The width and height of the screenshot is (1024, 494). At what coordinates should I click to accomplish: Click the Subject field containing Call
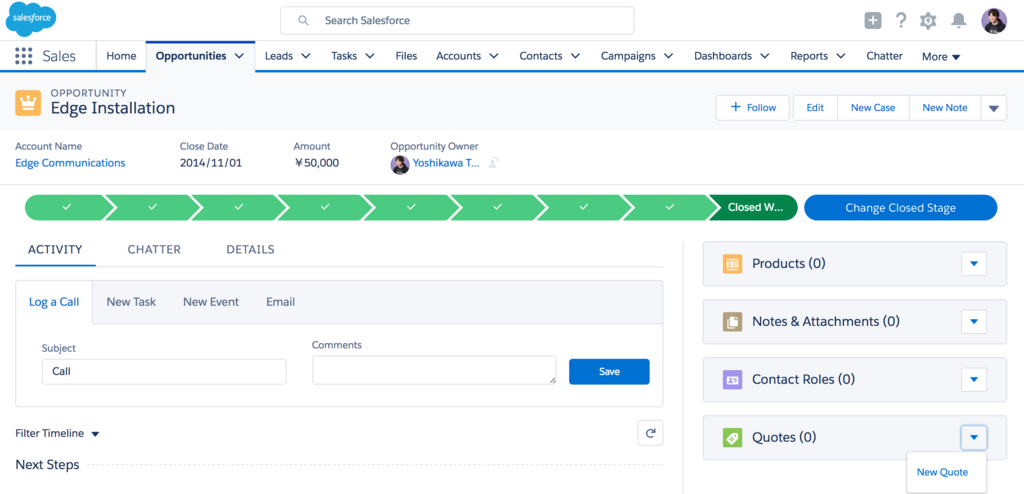[x=164, y=371]
